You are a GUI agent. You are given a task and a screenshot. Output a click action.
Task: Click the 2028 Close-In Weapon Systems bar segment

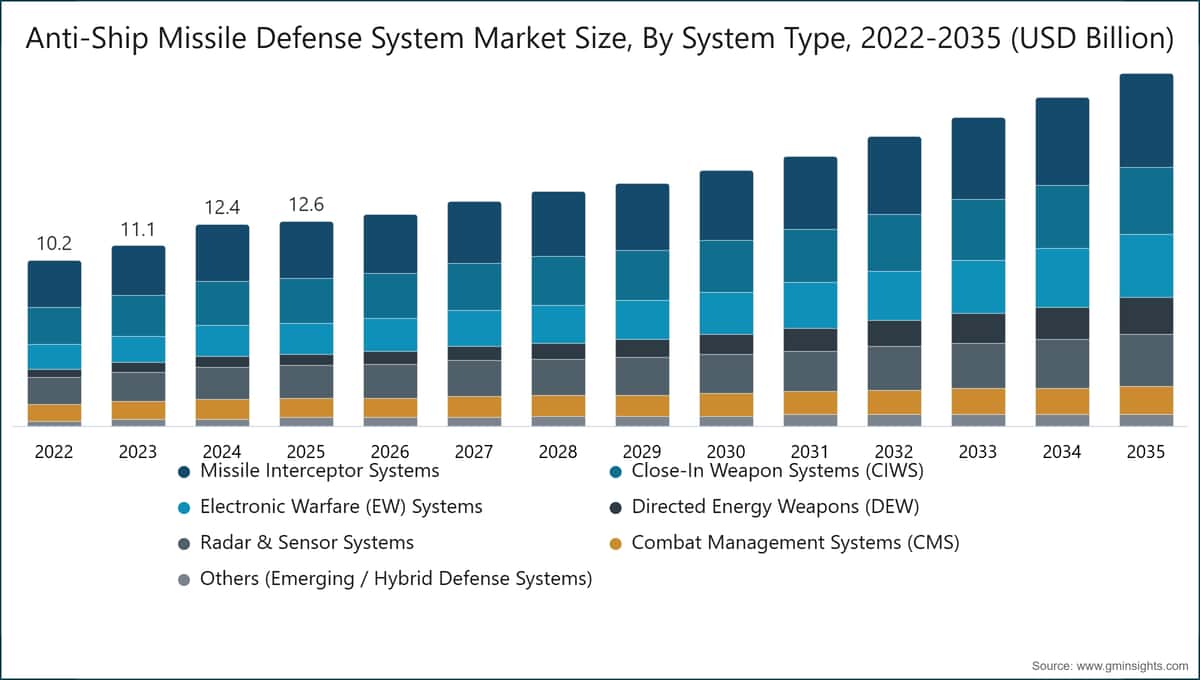tap(558, 281)
